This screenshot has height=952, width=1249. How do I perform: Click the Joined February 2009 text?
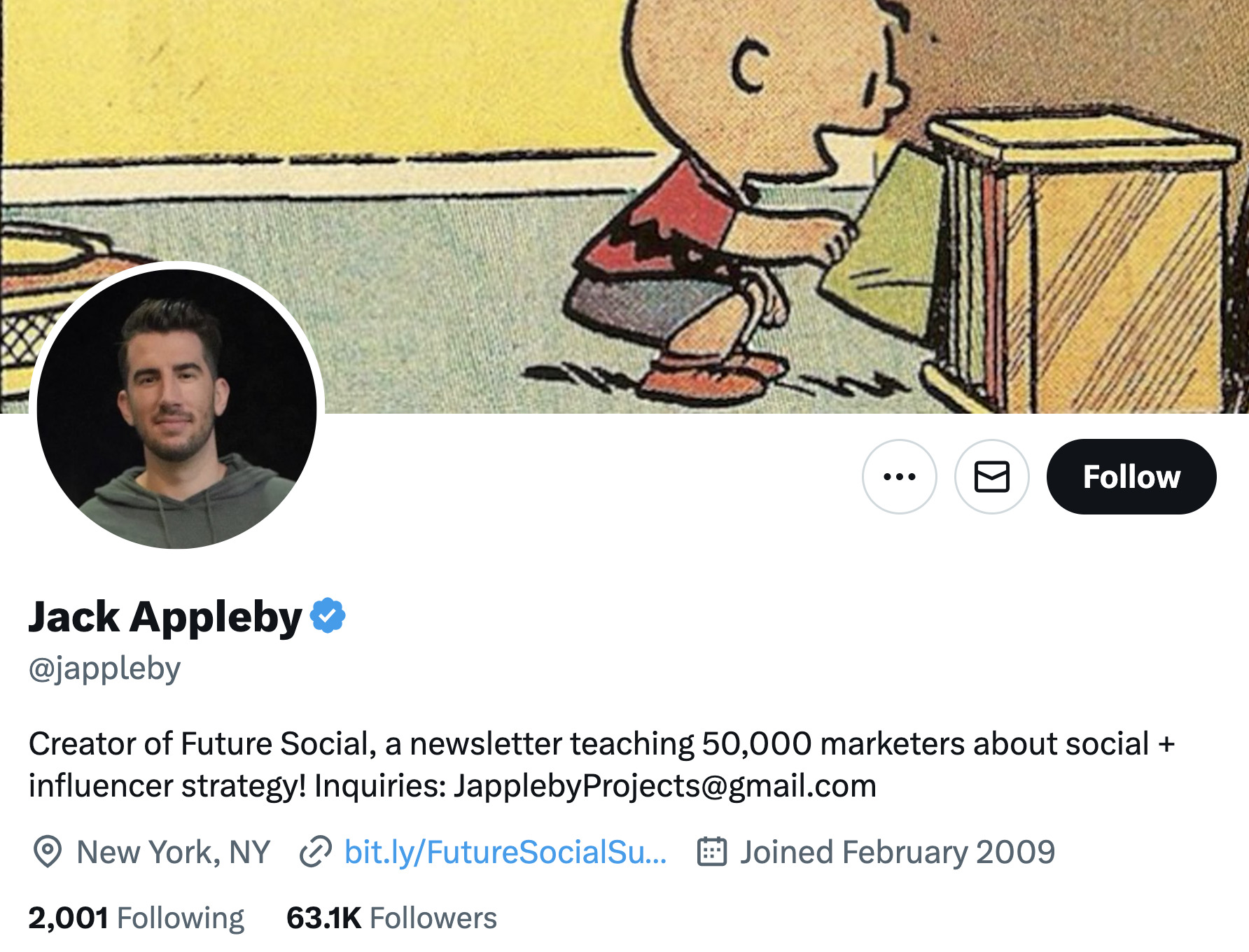point(897,851)
